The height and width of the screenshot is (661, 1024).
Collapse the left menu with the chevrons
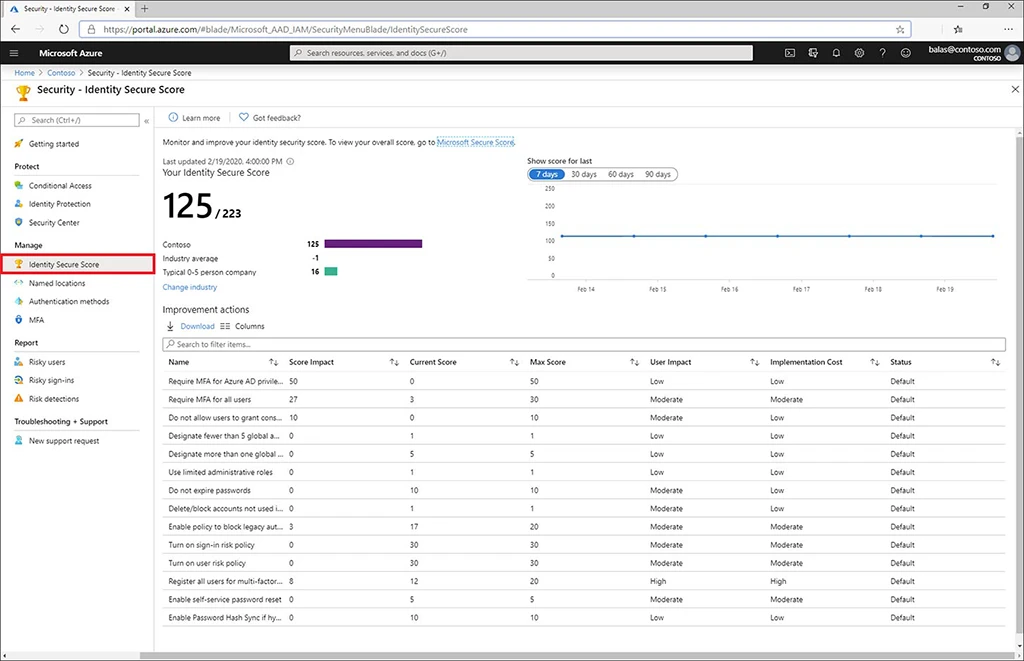(x=146, y=121)
